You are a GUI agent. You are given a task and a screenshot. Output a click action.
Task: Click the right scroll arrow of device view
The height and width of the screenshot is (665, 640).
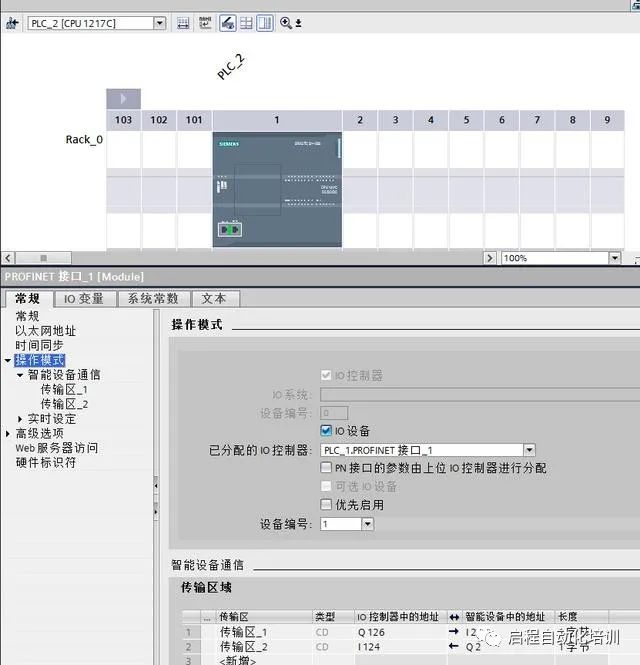490,258
